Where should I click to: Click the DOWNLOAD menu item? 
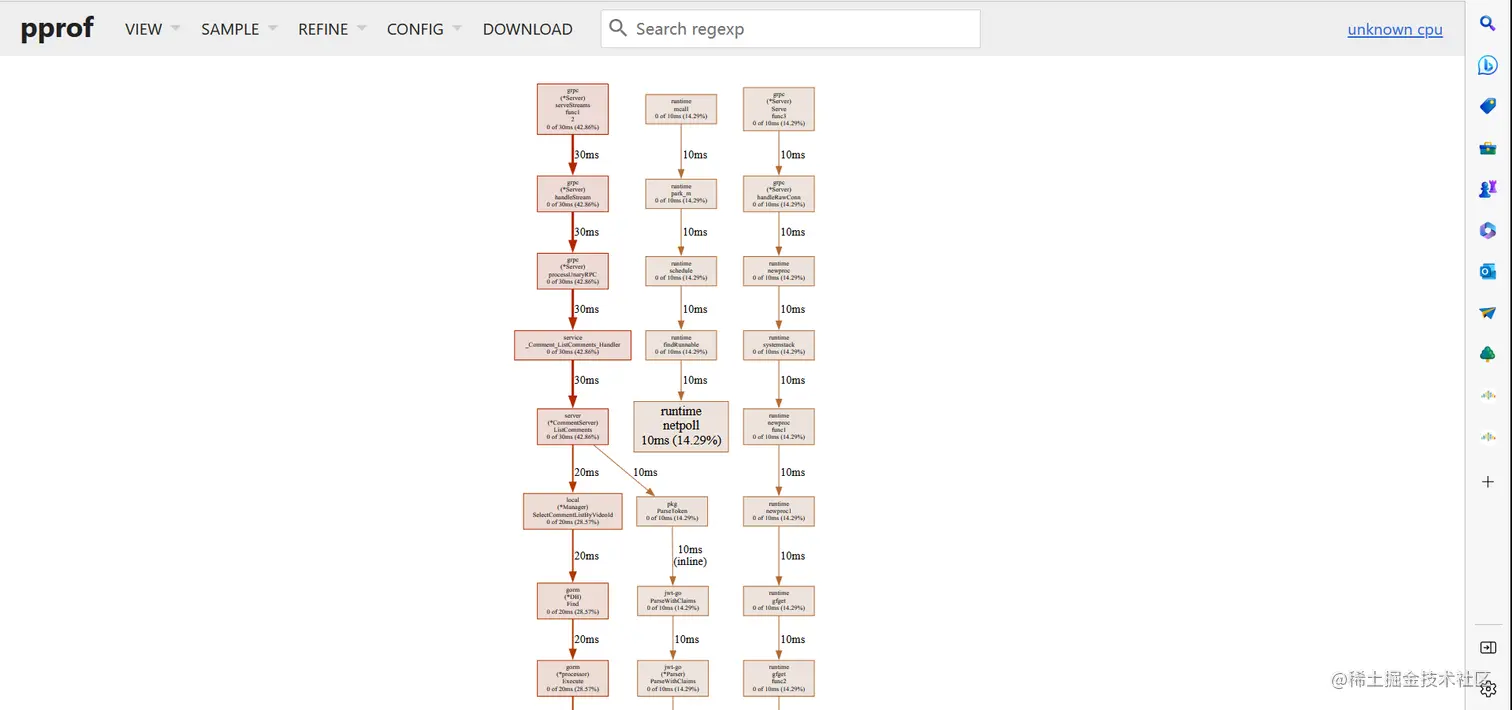[528, 29]
